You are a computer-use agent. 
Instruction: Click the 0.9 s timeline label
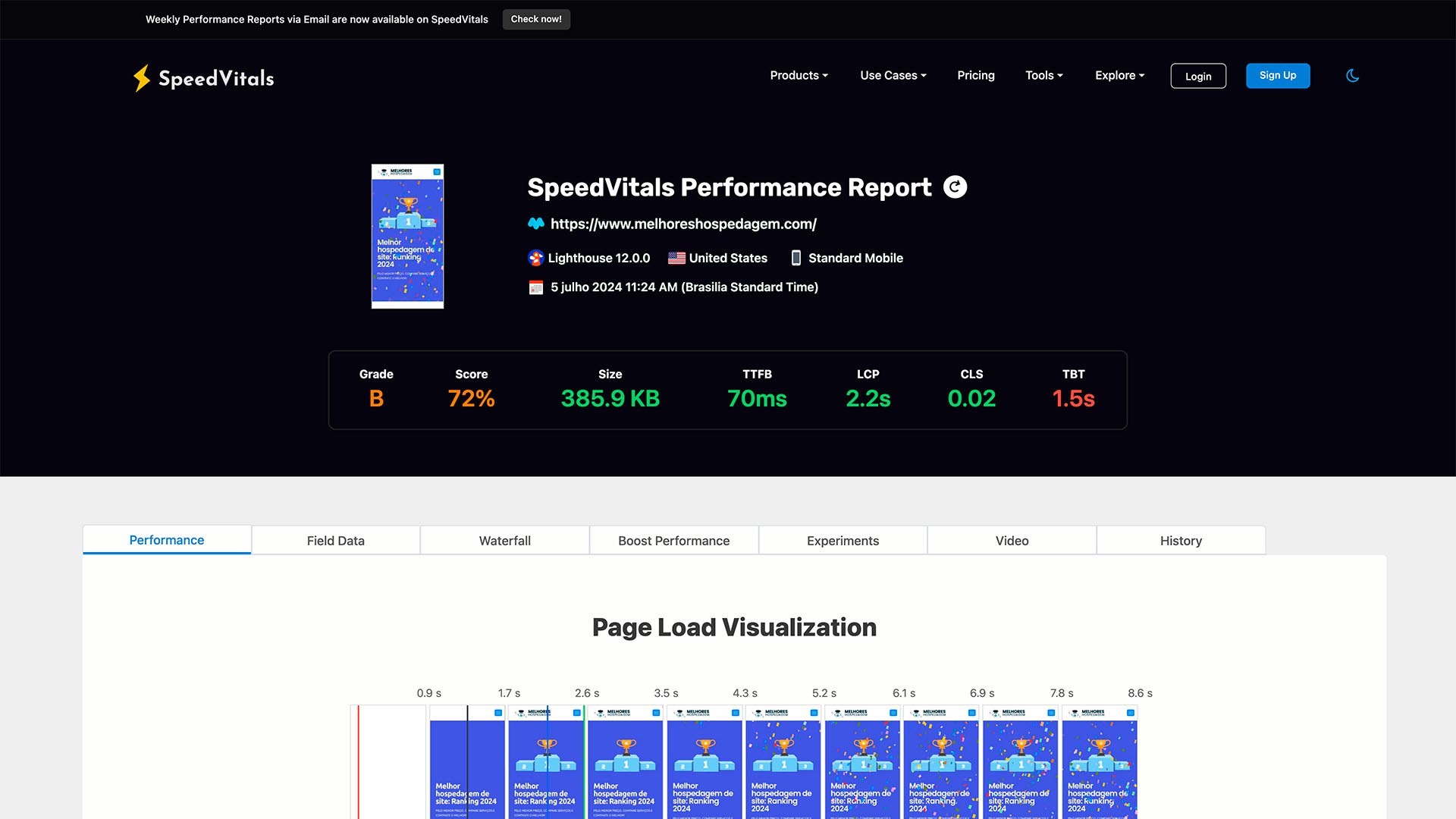point(429,693)
